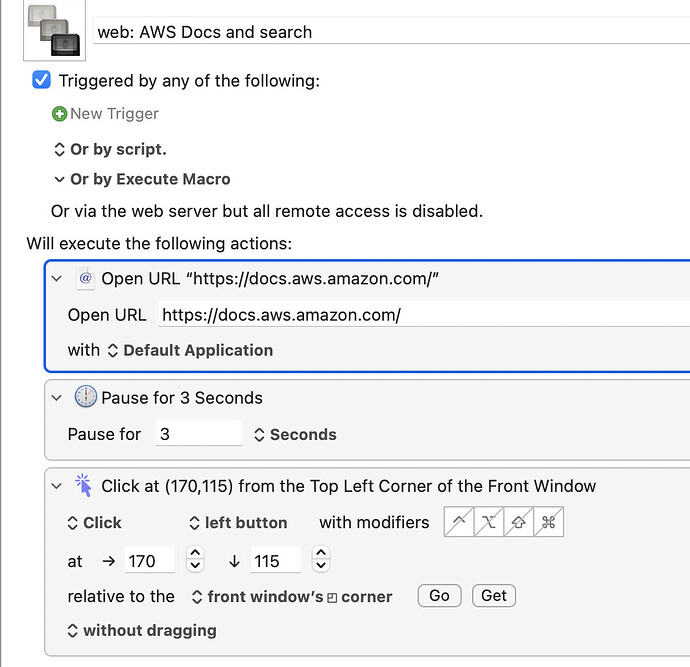
Task: Toggle the Option modifier key
Action: point(488,522)
